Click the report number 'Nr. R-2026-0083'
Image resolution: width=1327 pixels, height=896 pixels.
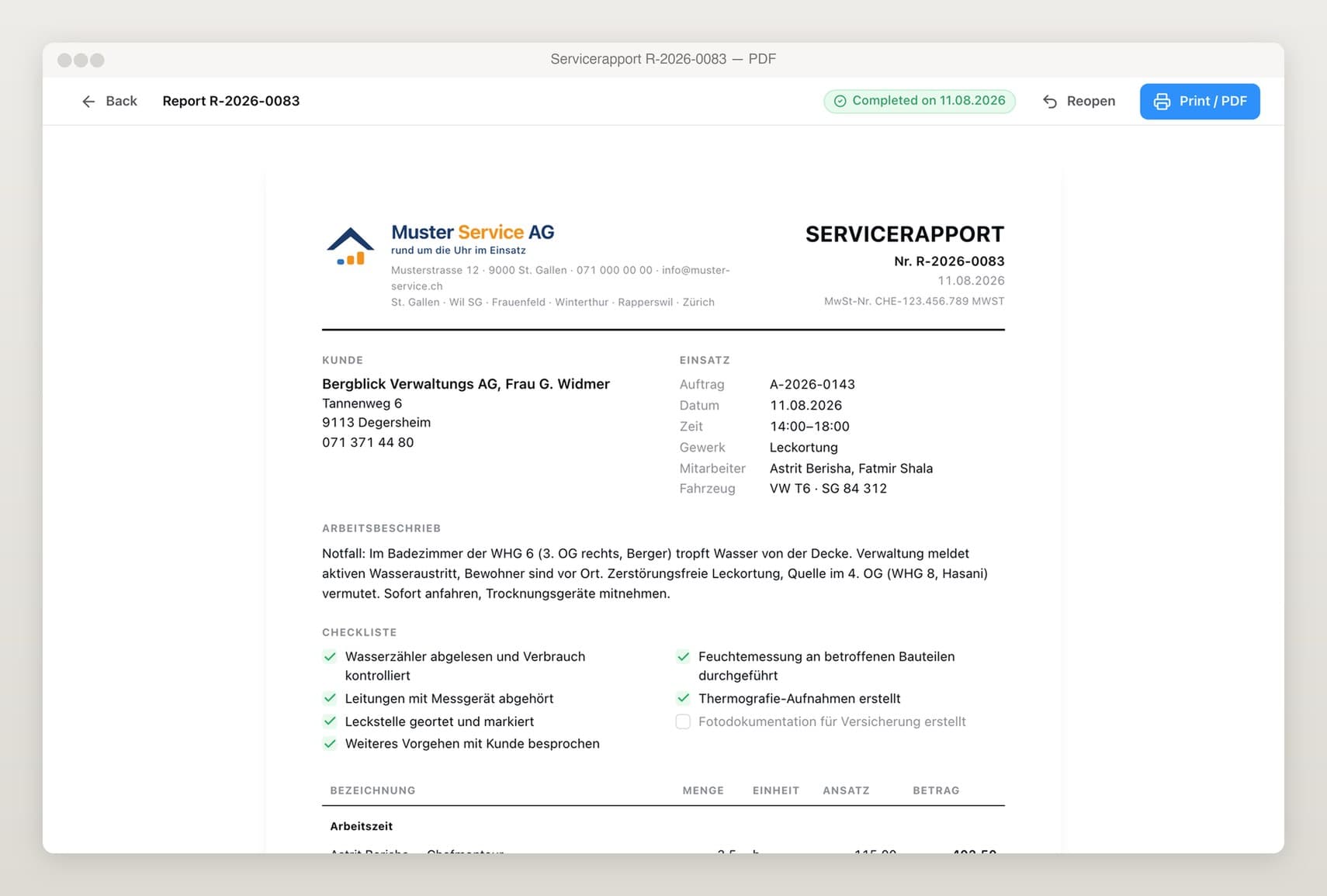pos(949,261)
